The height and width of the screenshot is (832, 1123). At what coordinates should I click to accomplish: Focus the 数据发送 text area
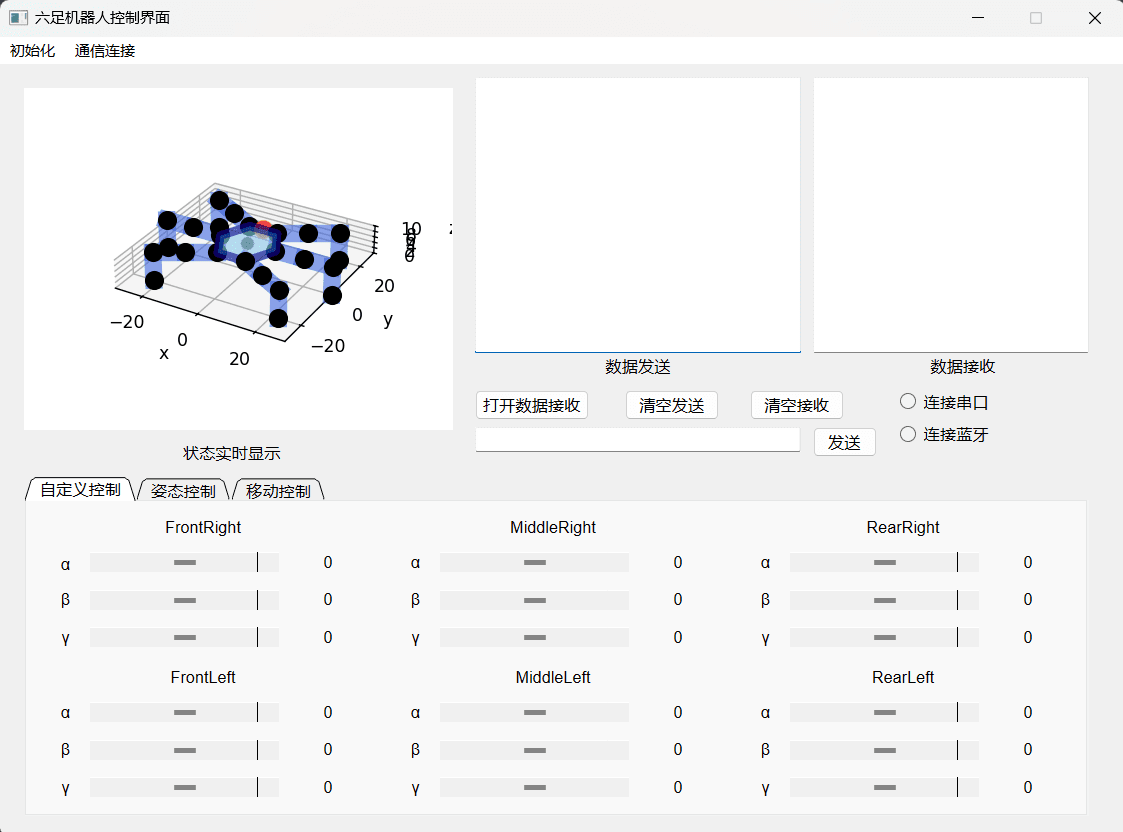coord(637,215)
